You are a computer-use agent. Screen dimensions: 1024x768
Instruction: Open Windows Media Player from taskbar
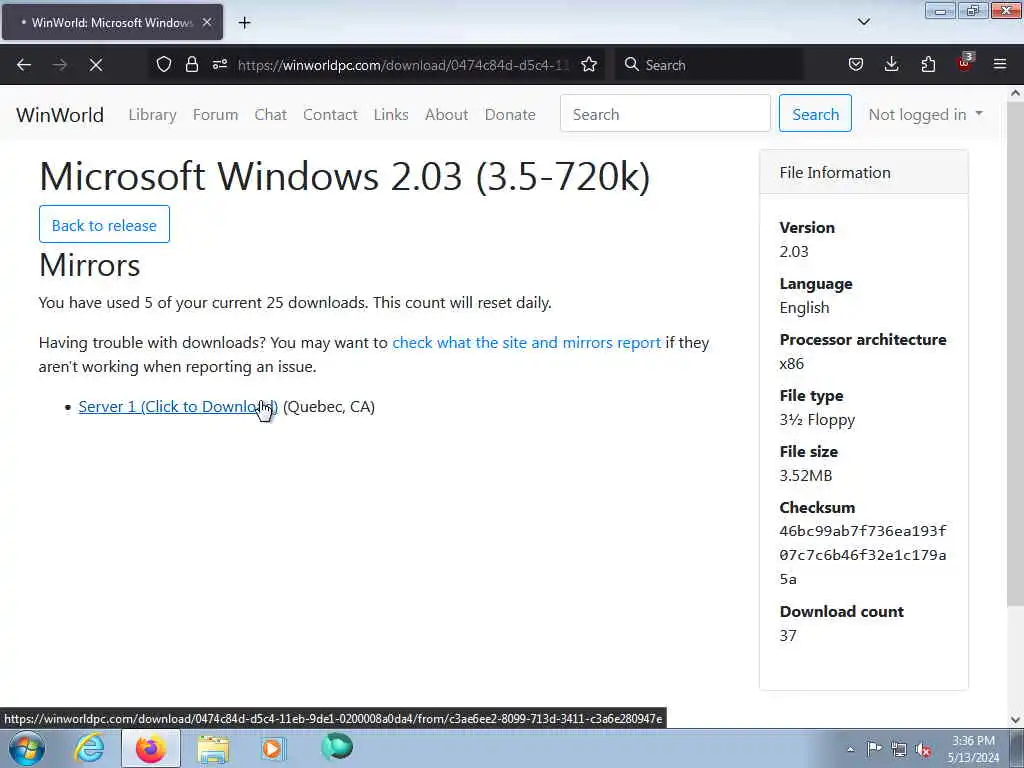point(274,748)
